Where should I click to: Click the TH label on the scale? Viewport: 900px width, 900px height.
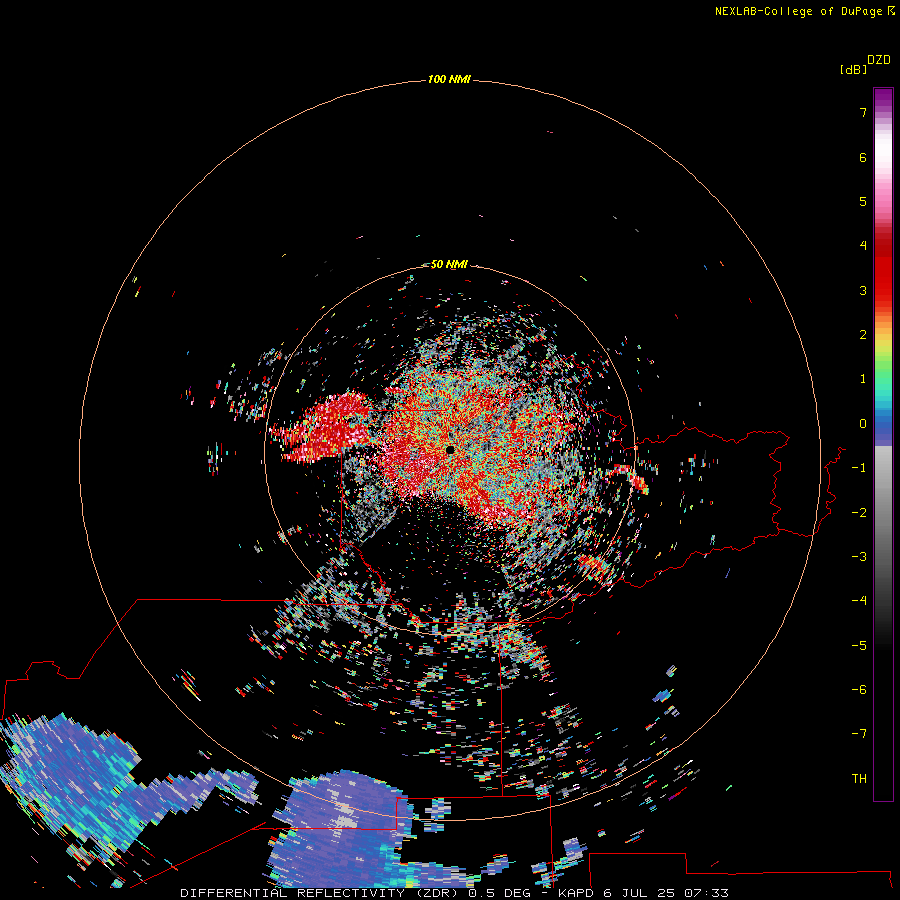tap(859, 779)
